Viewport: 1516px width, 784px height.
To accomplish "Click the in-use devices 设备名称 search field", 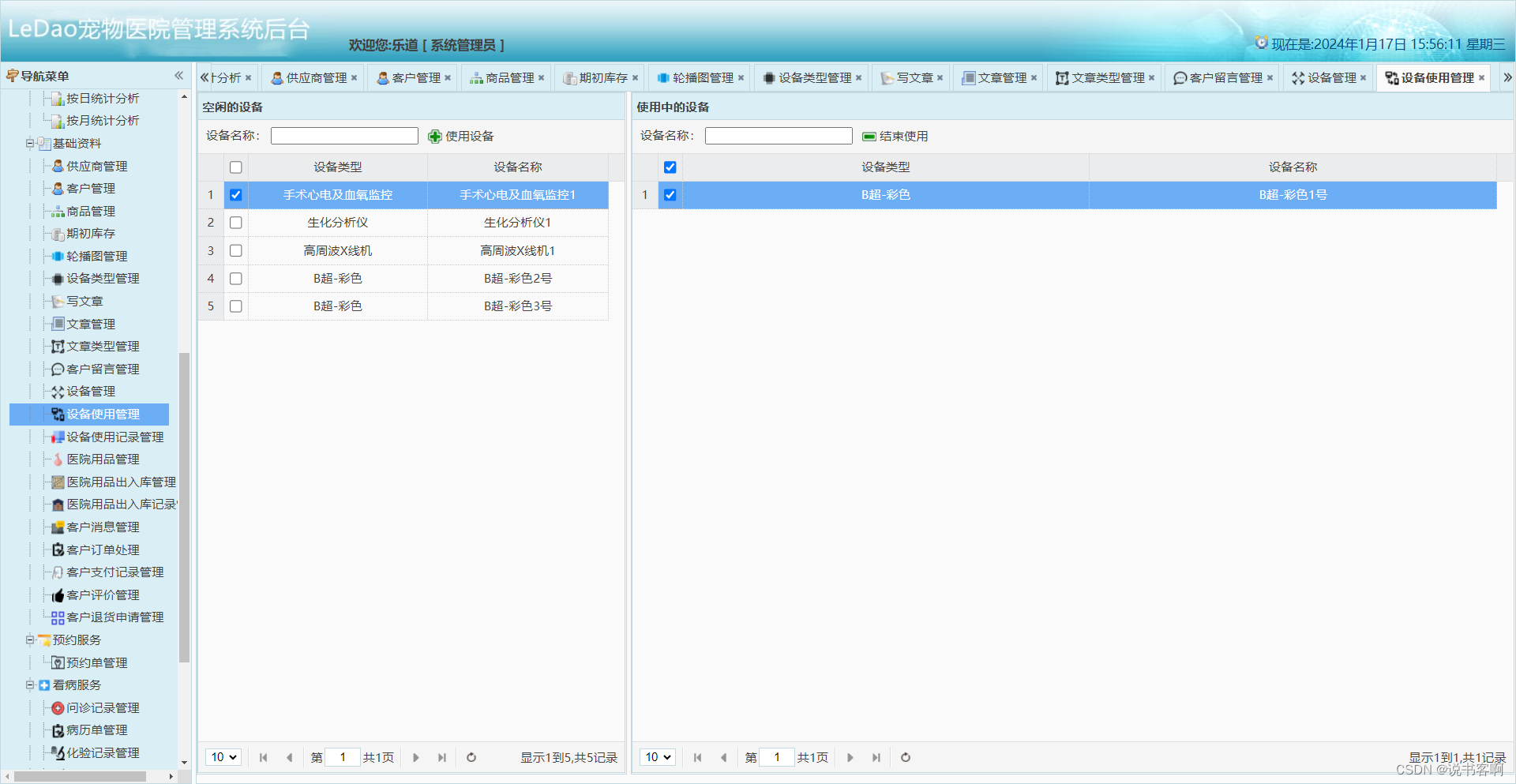I will (x=779, y=136).
